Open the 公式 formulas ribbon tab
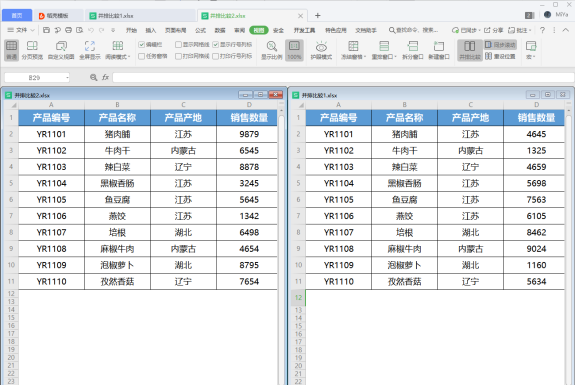This screenshot has height=386, width=576. 200,30
